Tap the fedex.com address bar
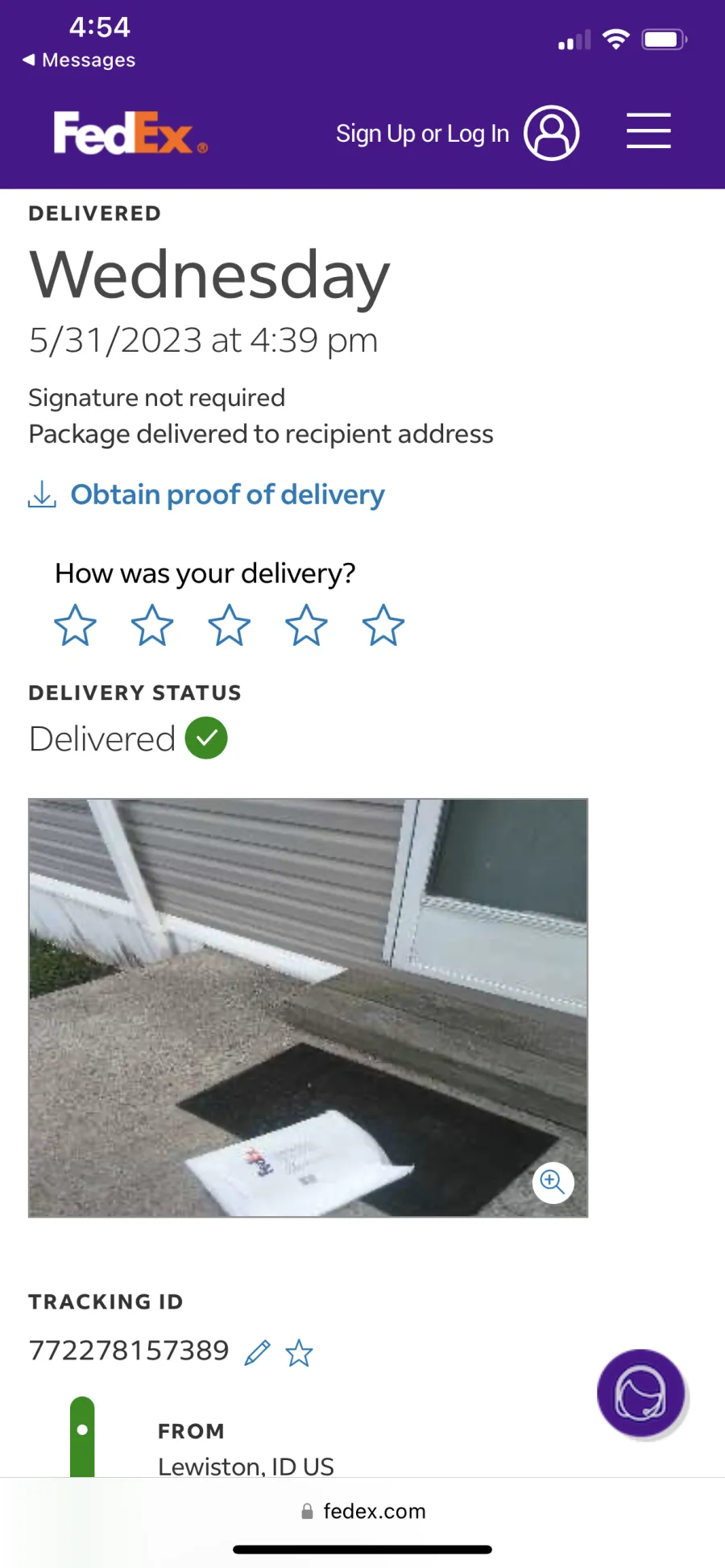Image resolution: width=725 pixels, height=1568 pixels. pyautogui.click(x=362, y=1512)
